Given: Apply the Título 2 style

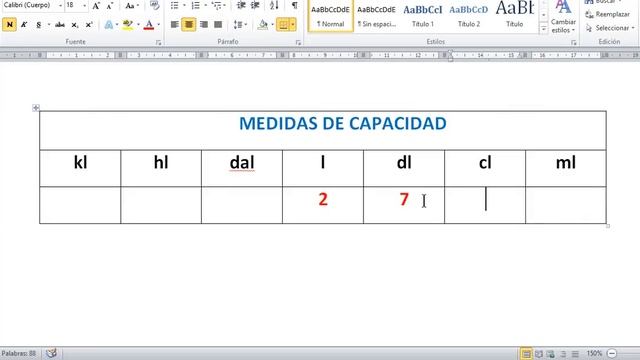Looking at the screenshot, I should pos(469,16).
